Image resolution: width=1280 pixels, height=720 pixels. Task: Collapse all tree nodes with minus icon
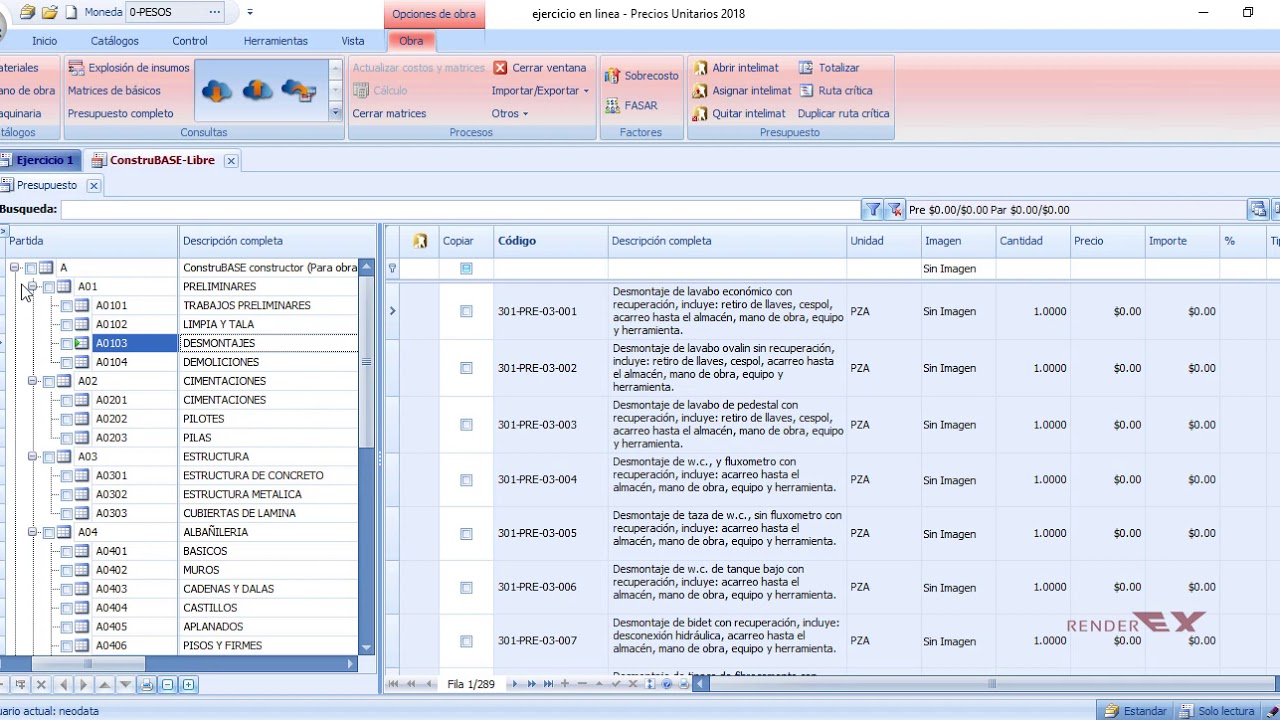[168, 685]
